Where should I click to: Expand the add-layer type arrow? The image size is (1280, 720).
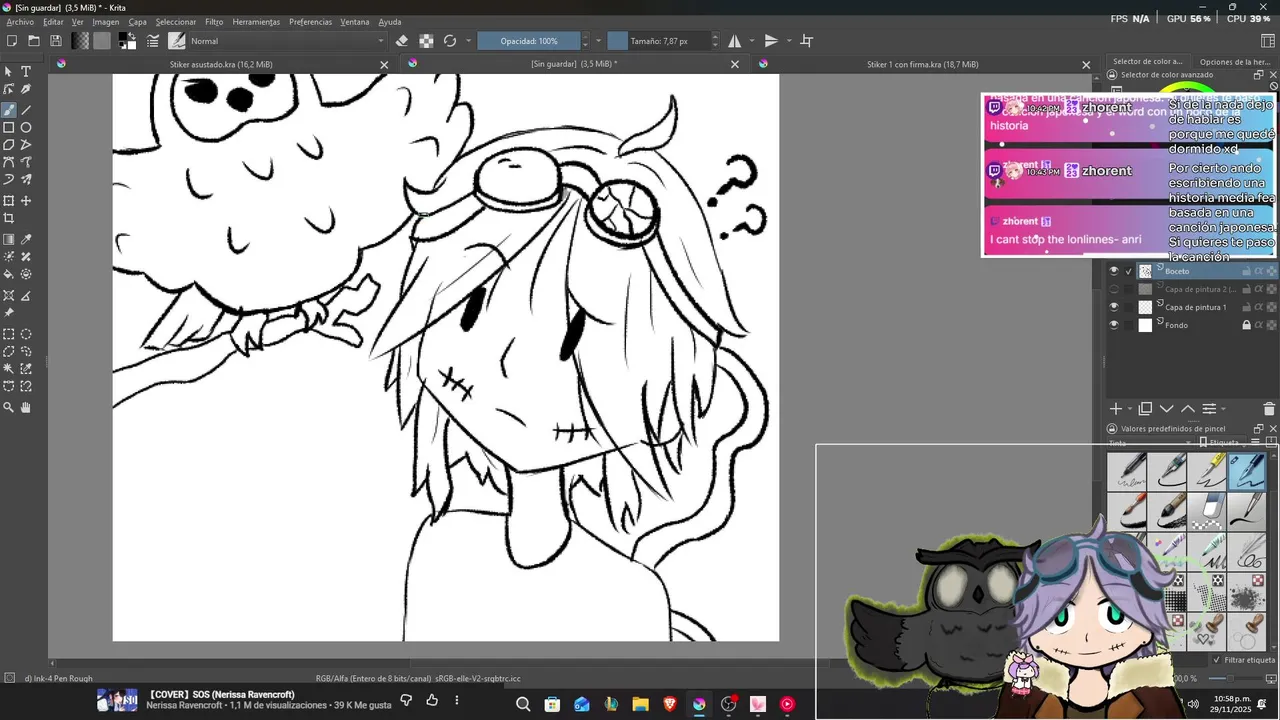point(1130,409)
